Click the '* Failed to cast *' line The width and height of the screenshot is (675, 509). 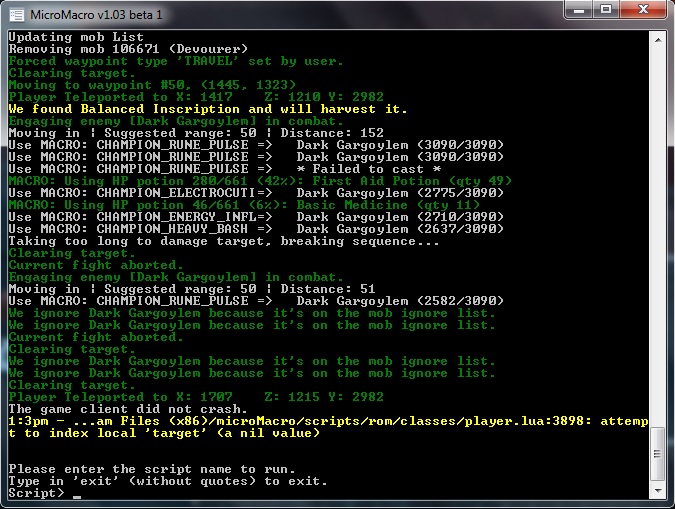tap(224, 169)
